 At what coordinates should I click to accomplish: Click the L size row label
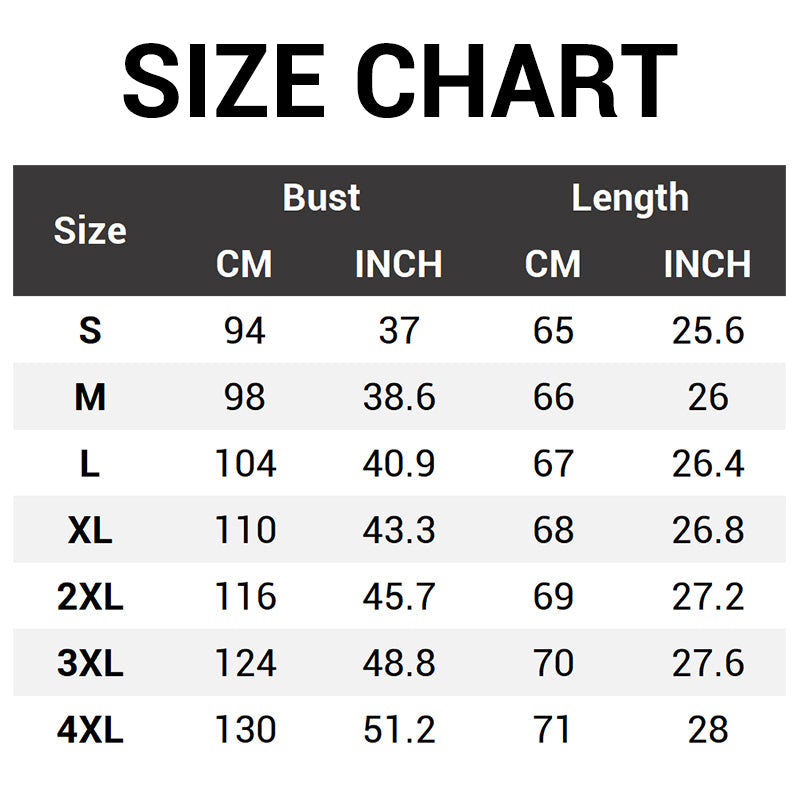(90, 464)
